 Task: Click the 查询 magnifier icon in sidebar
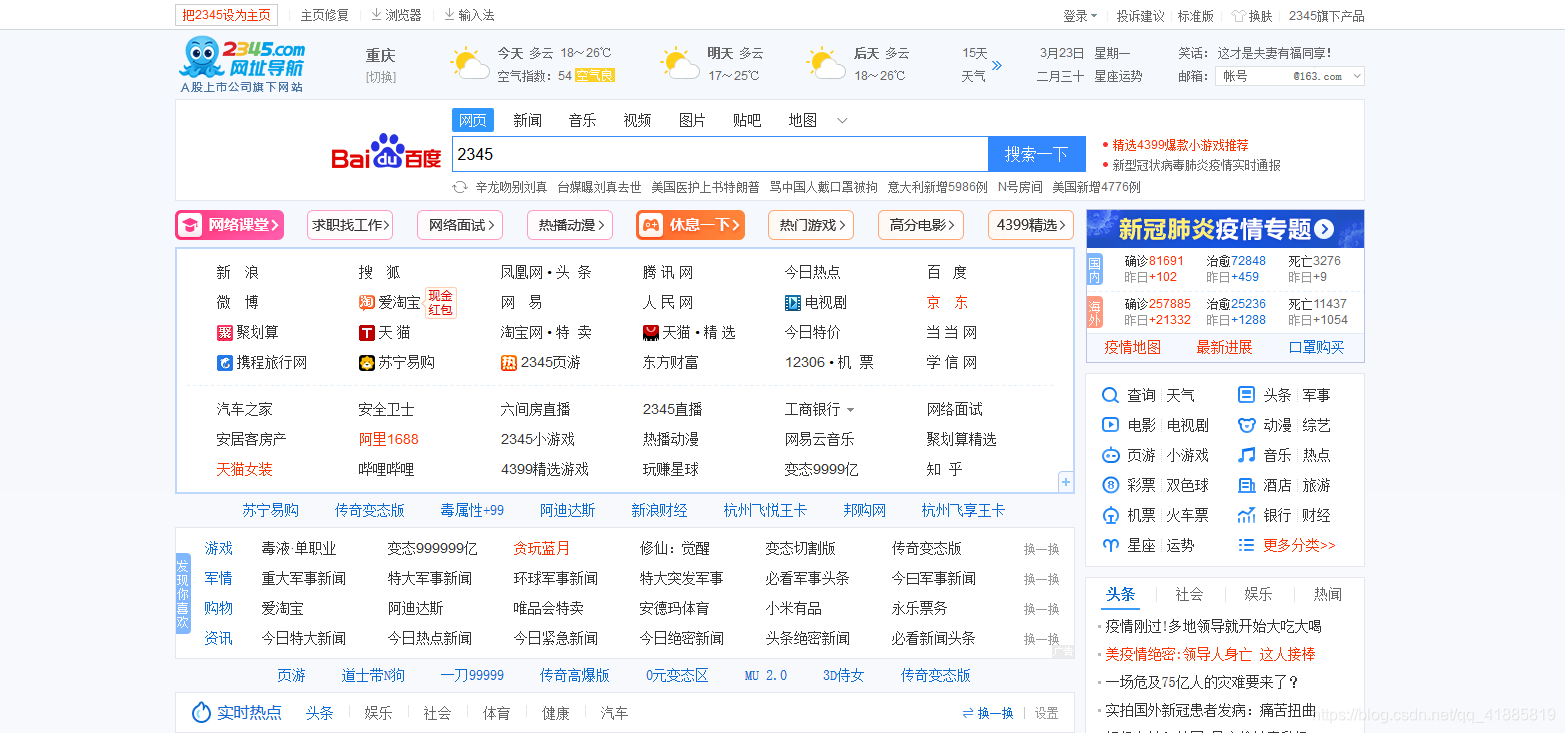1110,395
